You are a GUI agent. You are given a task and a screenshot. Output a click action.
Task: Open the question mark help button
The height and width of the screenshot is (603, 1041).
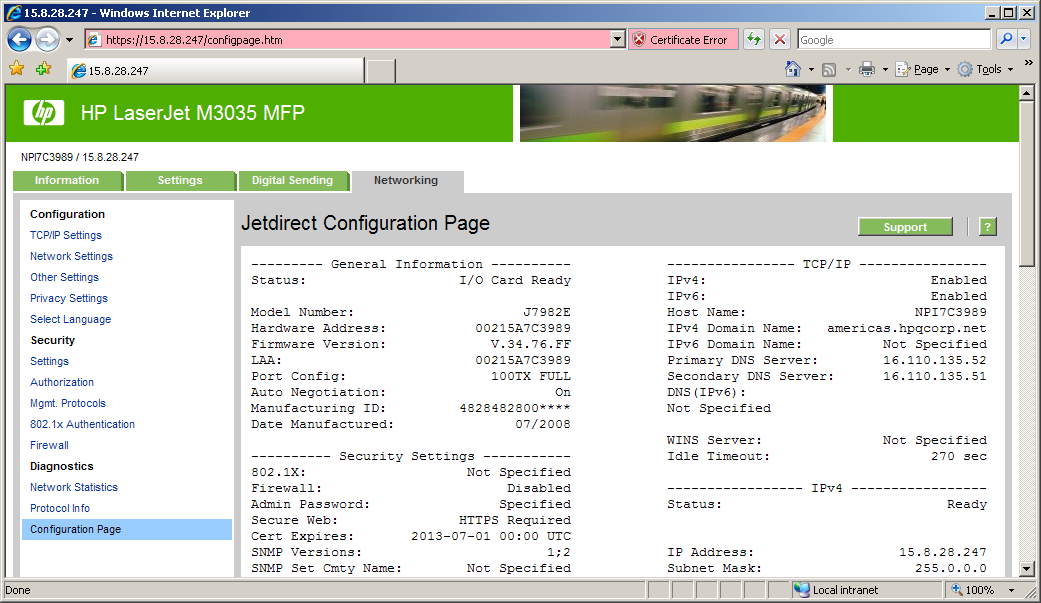point(987,227)
